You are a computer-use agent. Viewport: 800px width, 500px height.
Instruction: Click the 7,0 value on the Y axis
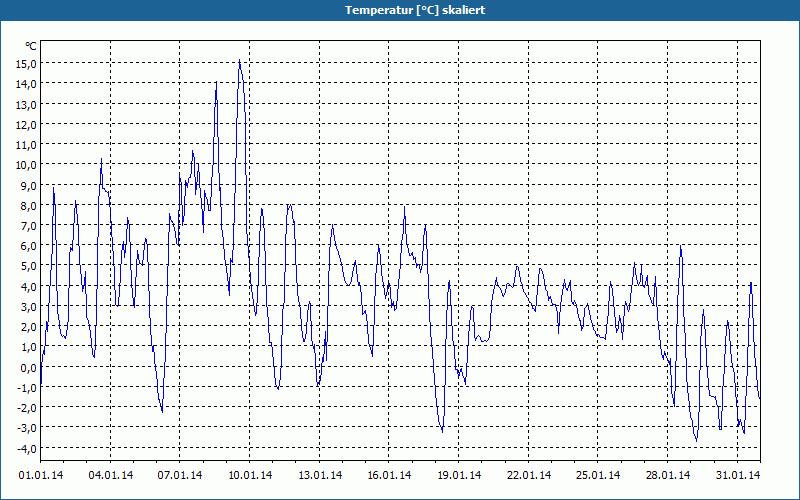pos(29,226)
